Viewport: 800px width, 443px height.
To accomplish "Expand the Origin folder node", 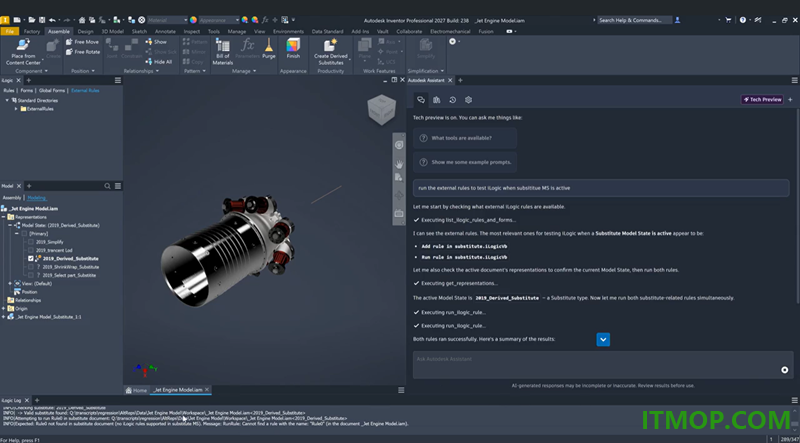I will point(4,308).
